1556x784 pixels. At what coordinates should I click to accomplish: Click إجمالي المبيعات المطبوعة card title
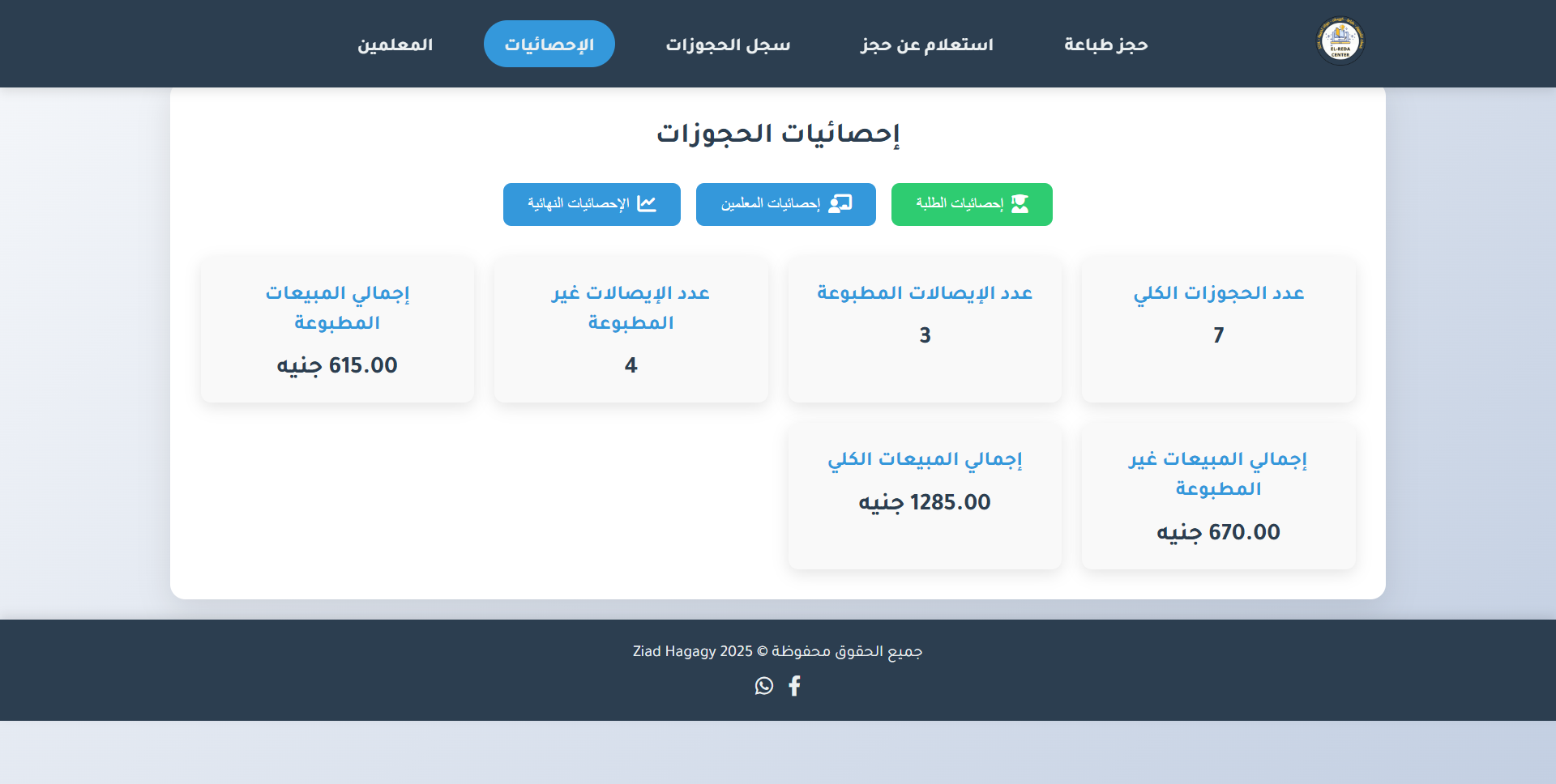[x=337, y=308]
